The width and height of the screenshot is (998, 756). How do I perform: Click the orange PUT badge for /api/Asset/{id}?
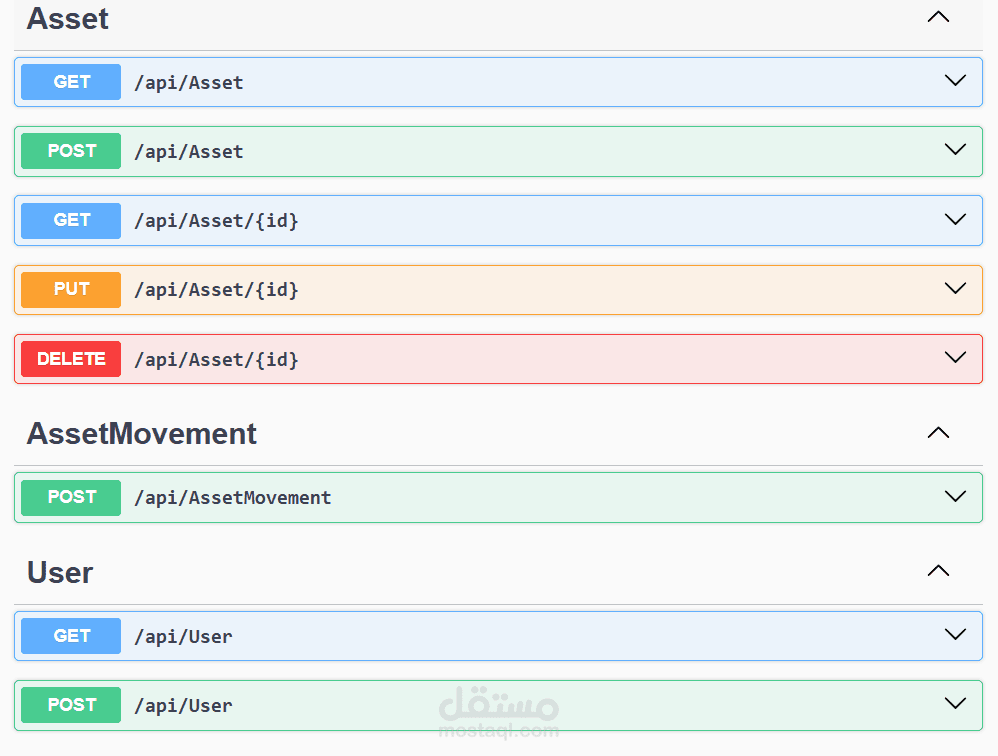pyautogui.click(x=71, y=289)
